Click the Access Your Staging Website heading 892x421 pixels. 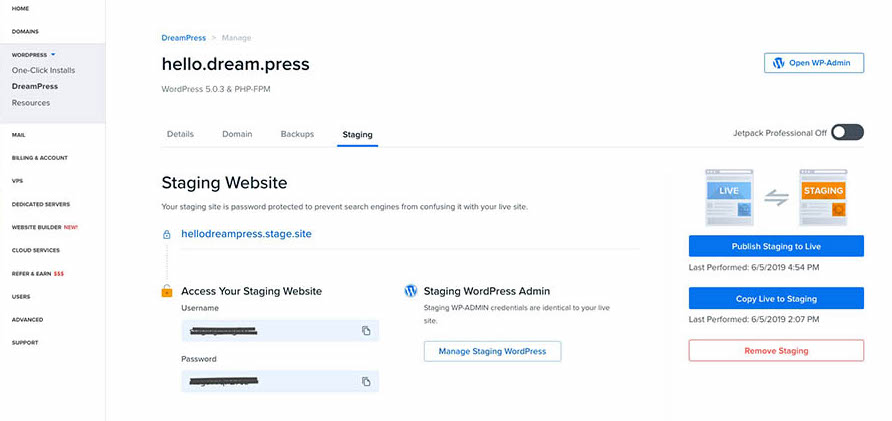point(251,291)
